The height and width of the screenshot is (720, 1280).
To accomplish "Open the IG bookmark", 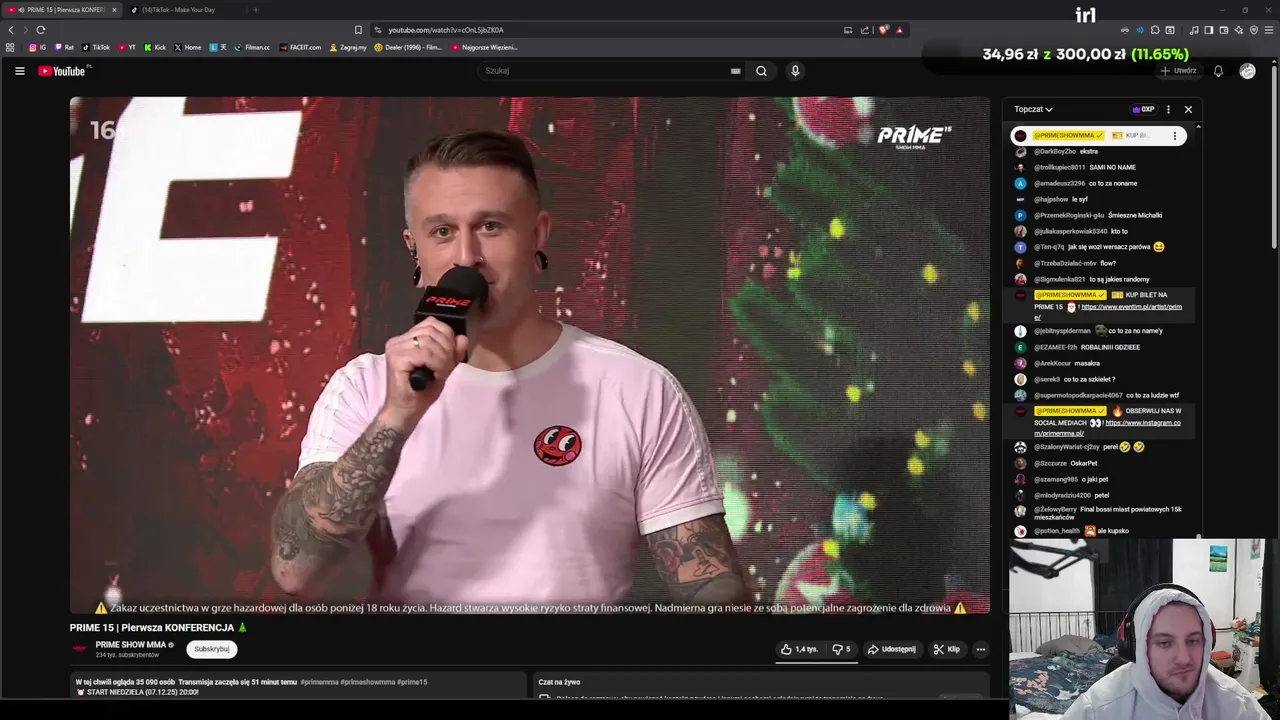I will click(37, 47).
